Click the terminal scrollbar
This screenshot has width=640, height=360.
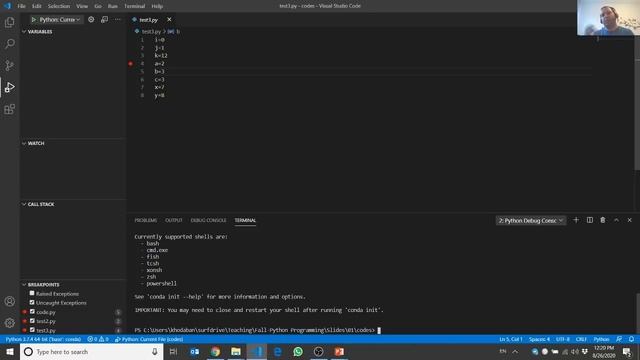[x=638, y=313]
